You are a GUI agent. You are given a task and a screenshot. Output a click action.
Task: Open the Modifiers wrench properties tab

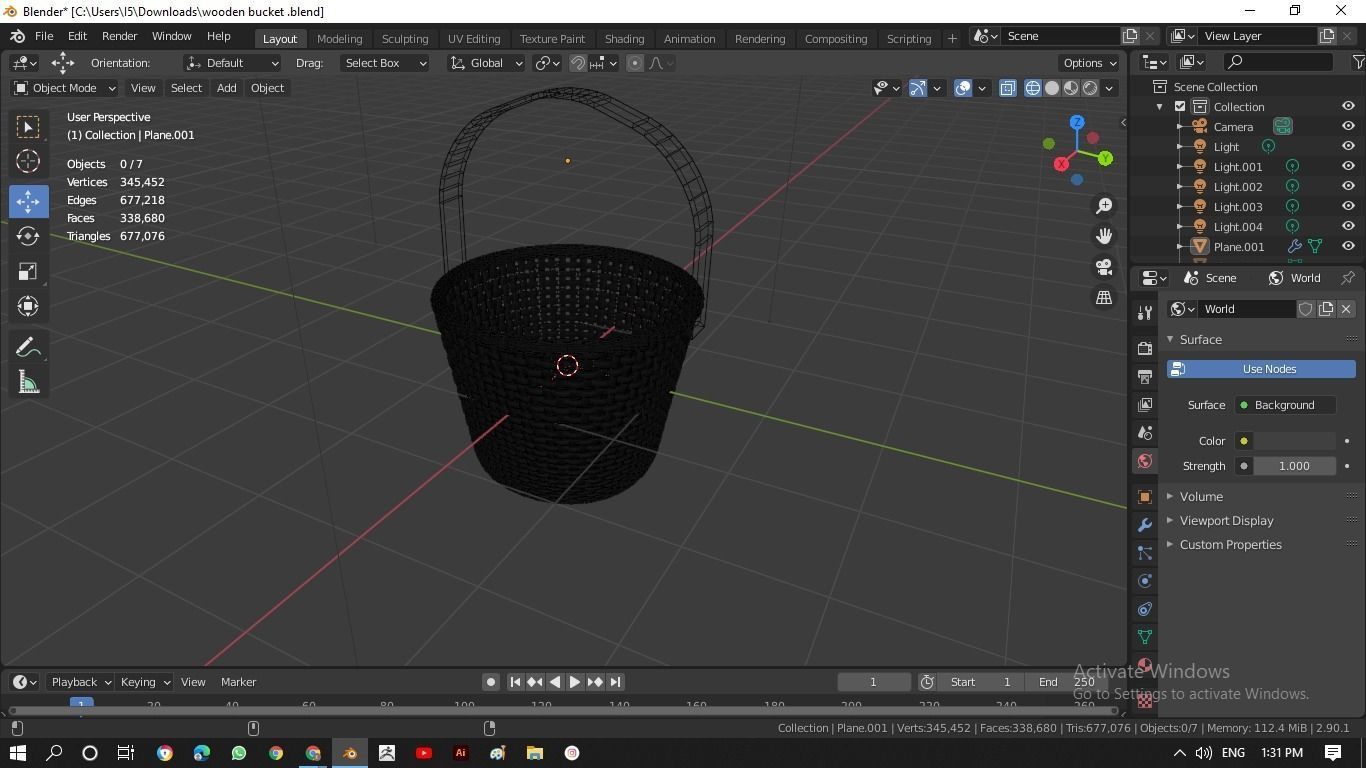click(x=1145, y=525)
